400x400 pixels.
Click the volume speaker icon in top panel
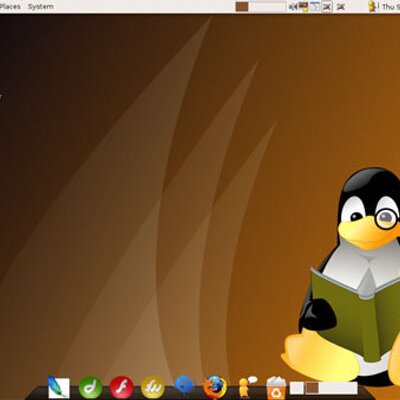293,6
